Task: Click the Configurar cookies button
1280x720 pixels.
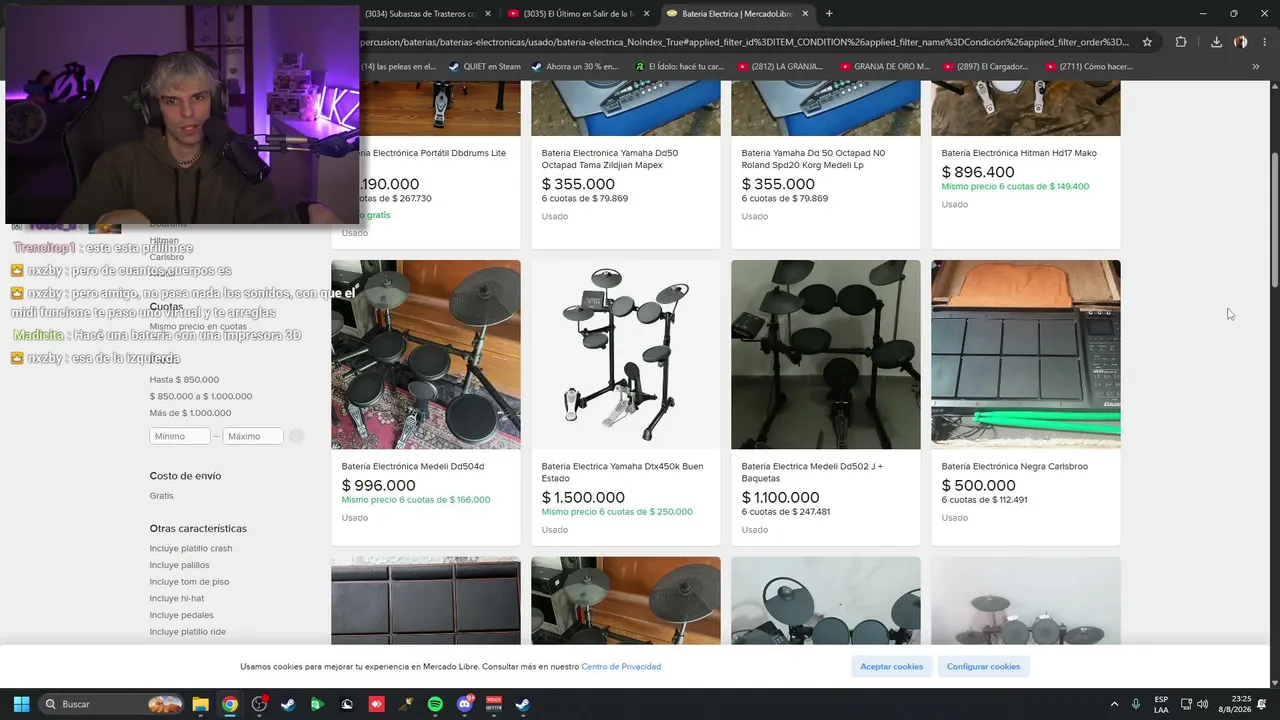Action: (984, 666)
